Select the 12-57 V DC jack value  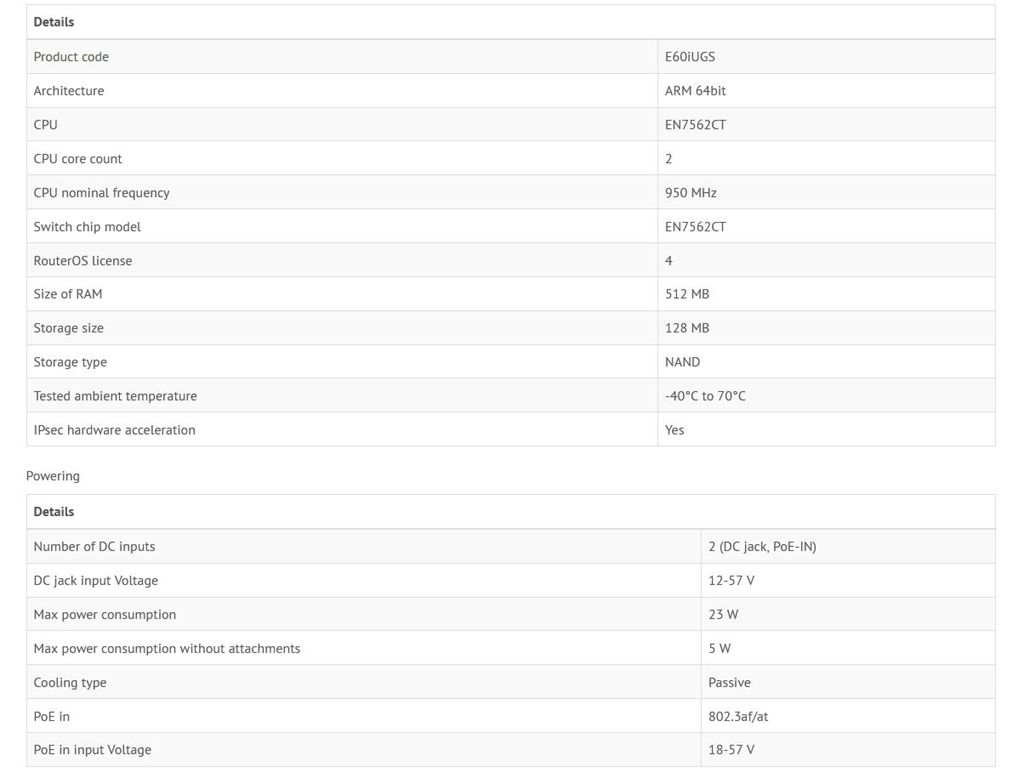pos(732,581)
